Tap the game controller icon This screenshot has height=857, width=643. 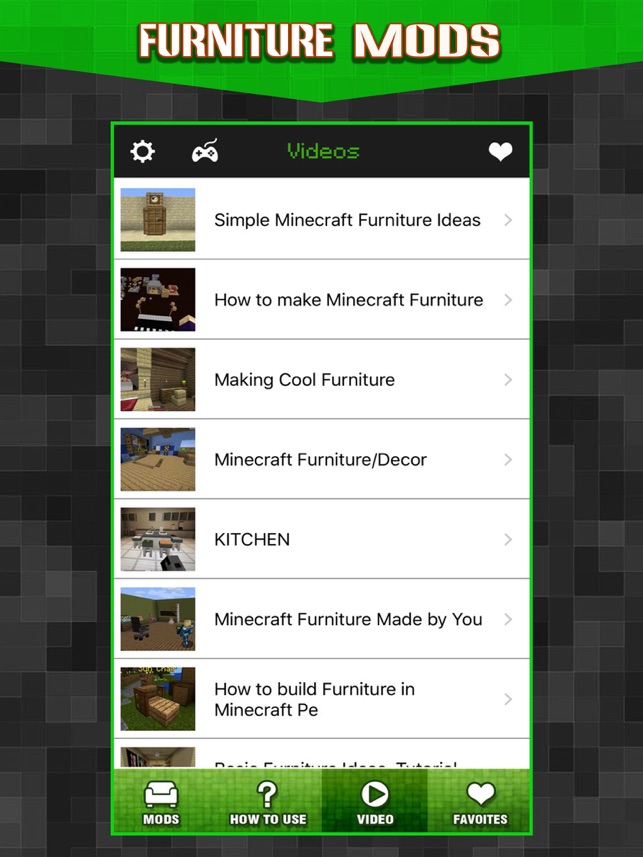(x=205, y=151)
